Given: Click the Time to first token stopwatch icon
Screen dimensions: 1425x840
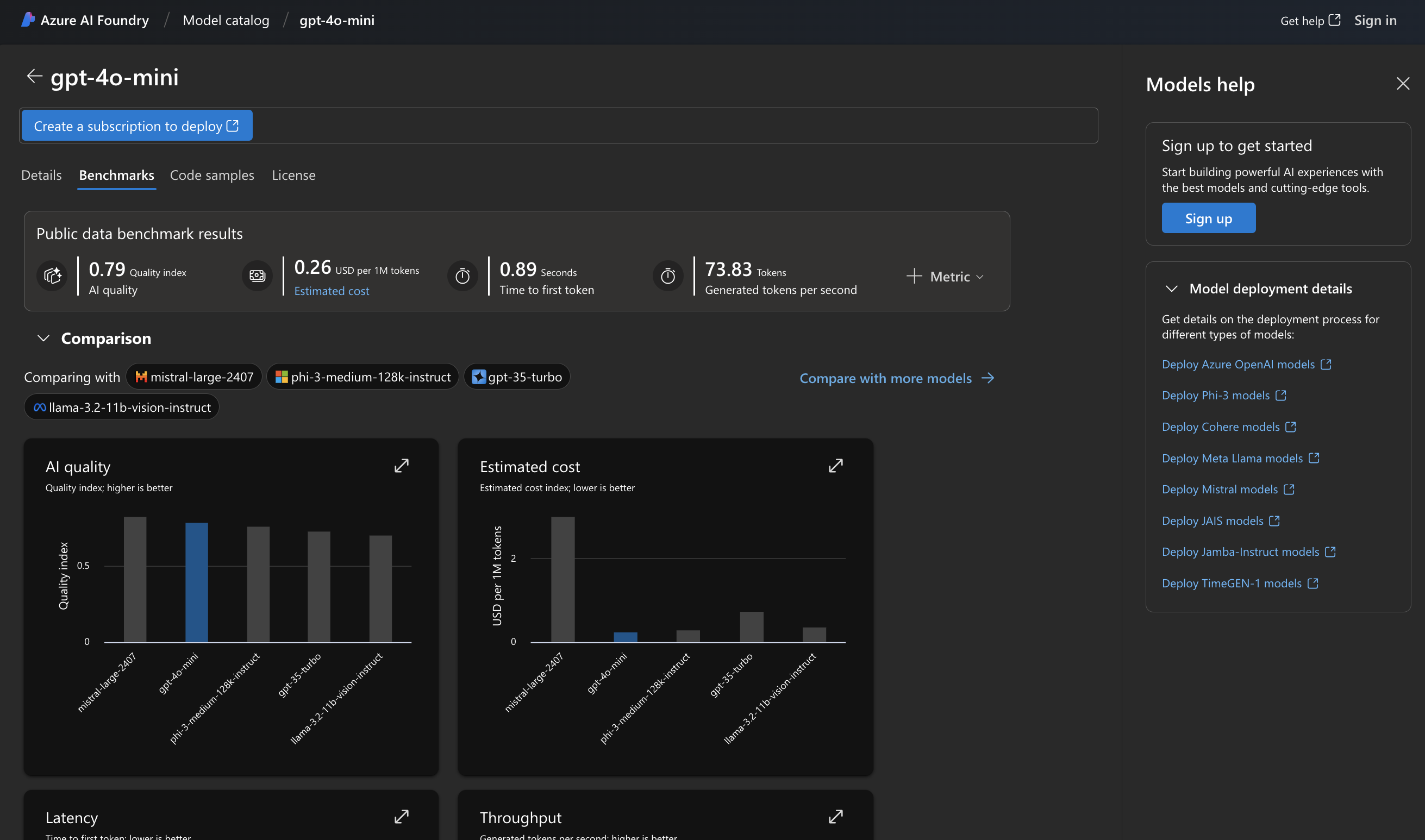Looking at the screenshot, I should coord(463,276).
